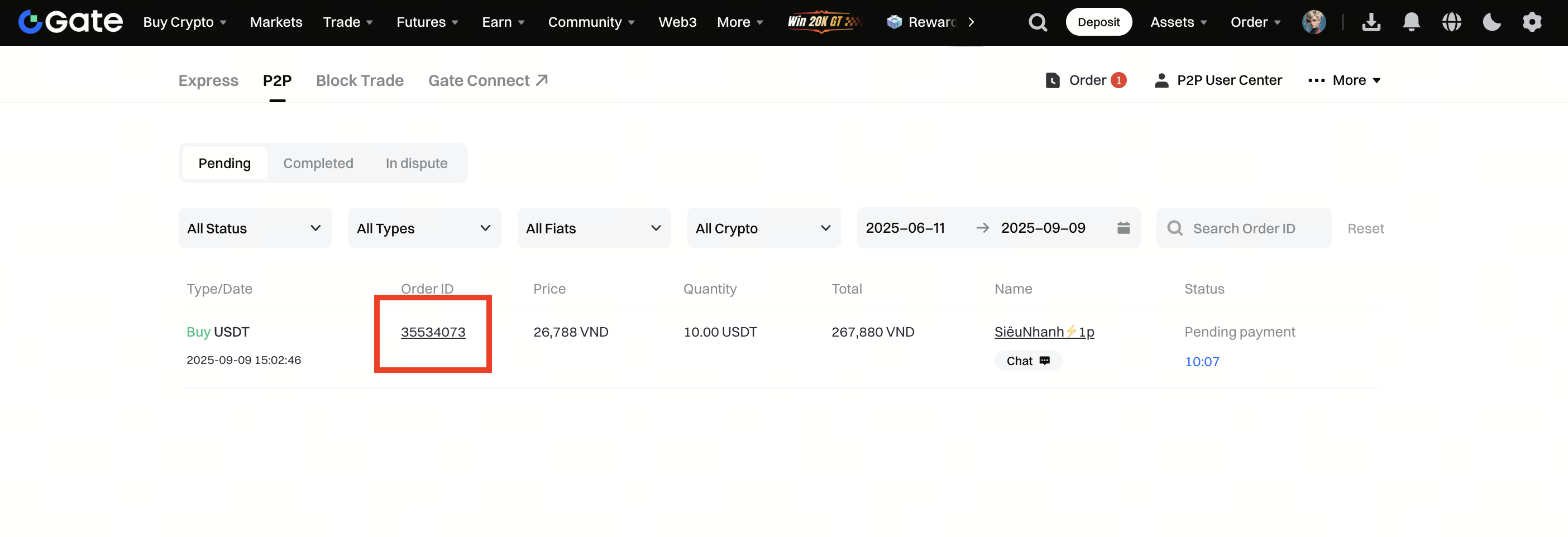Toggle dark mode with moon icon

(x=1491, y=22)
